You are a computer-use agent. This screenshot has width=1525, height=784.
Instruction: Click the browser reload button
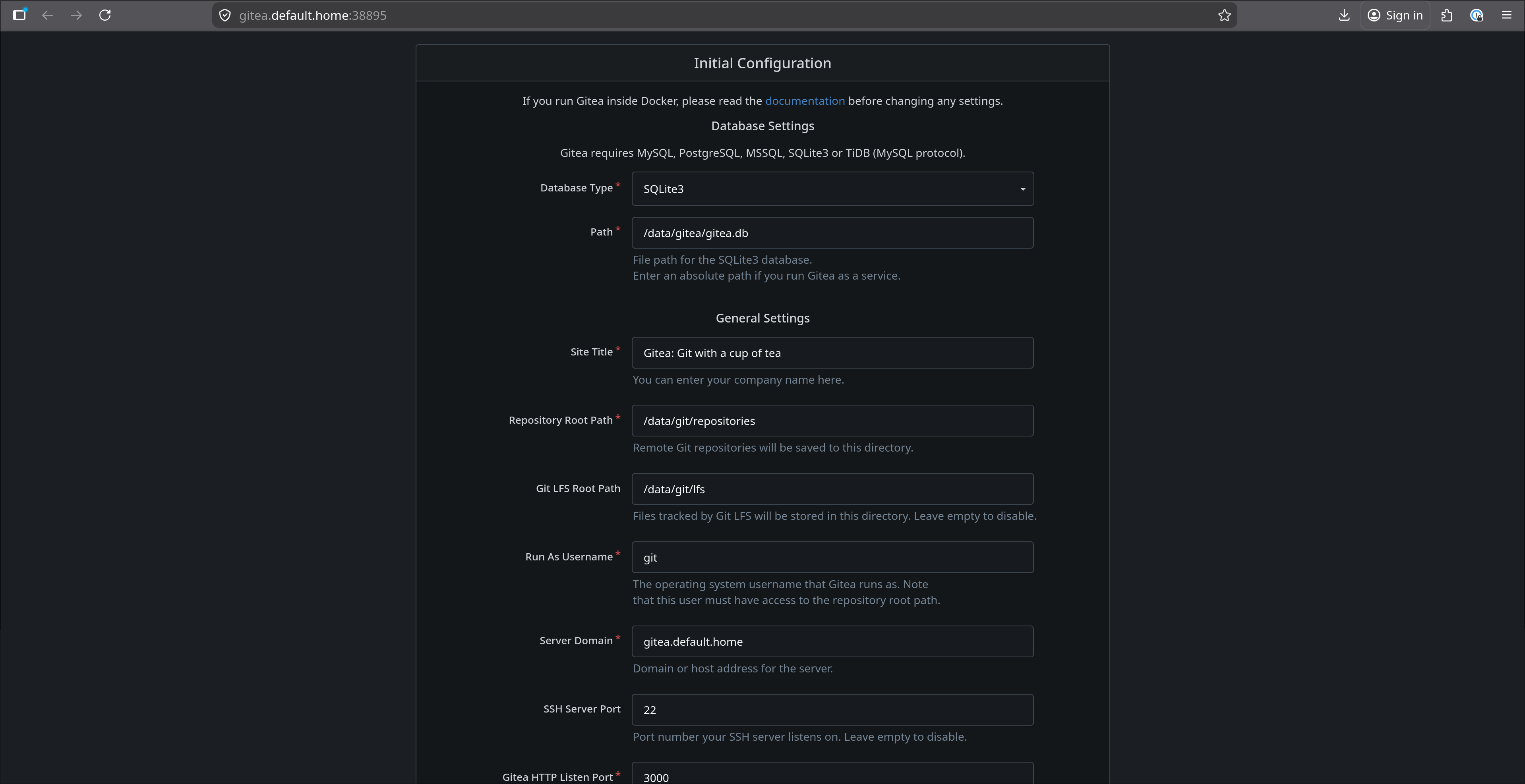point(105,15)
